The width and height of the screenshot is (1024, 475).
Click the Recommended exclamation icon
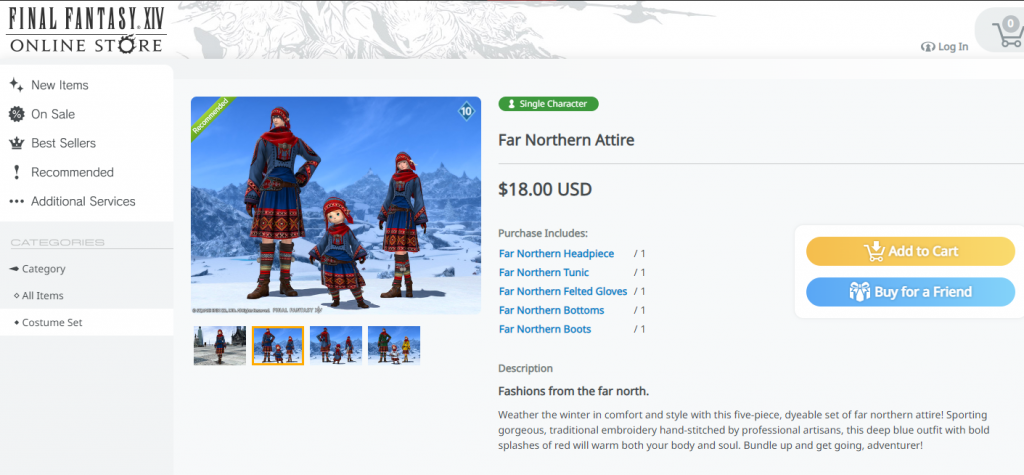tap(16, 172)
